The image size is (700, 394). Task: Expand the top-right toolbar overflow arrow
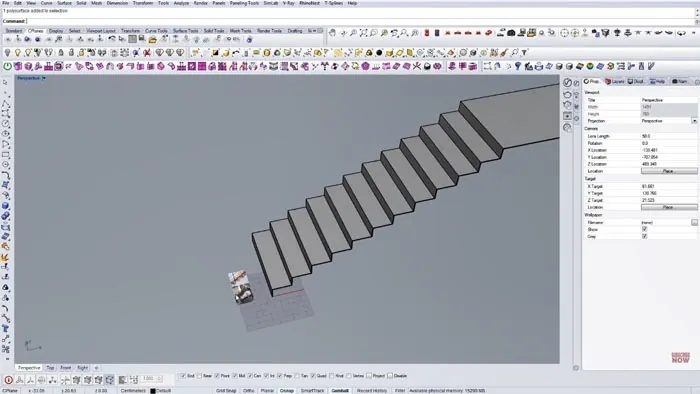pos(693,33)
